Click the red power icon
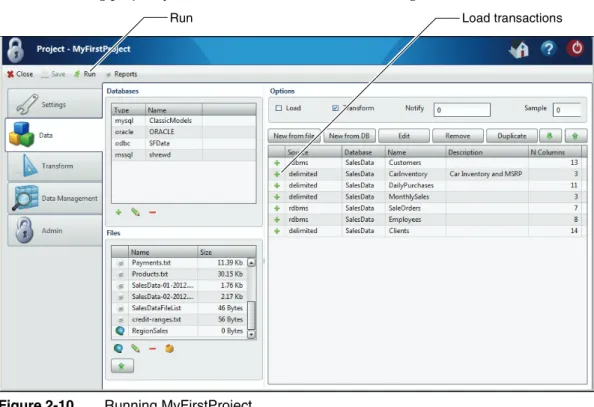Image resolution: width=594 pixels, height=407 pixels. 576,49
